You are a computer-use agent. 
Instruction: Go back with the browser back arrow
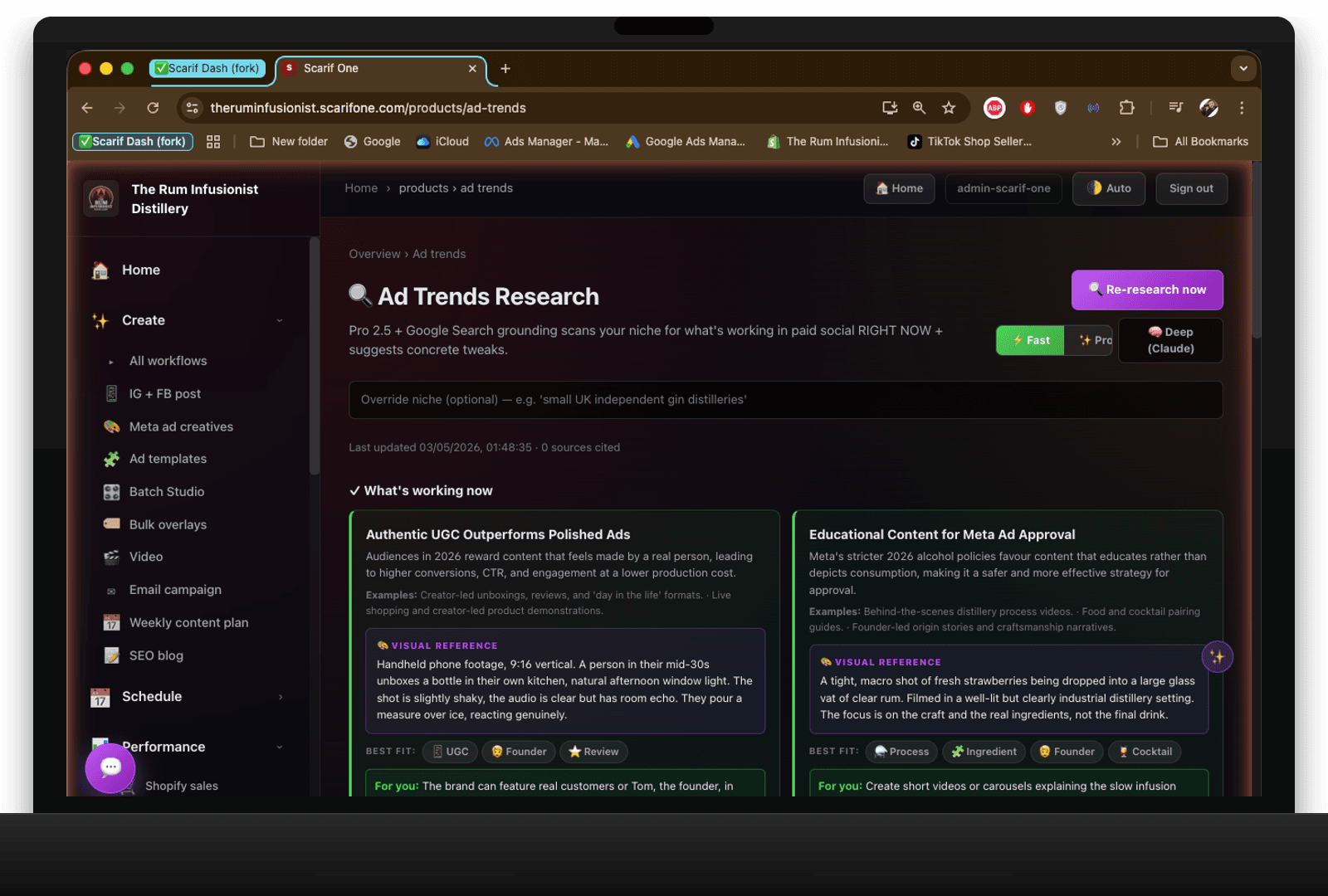click(x=87, y=108)
